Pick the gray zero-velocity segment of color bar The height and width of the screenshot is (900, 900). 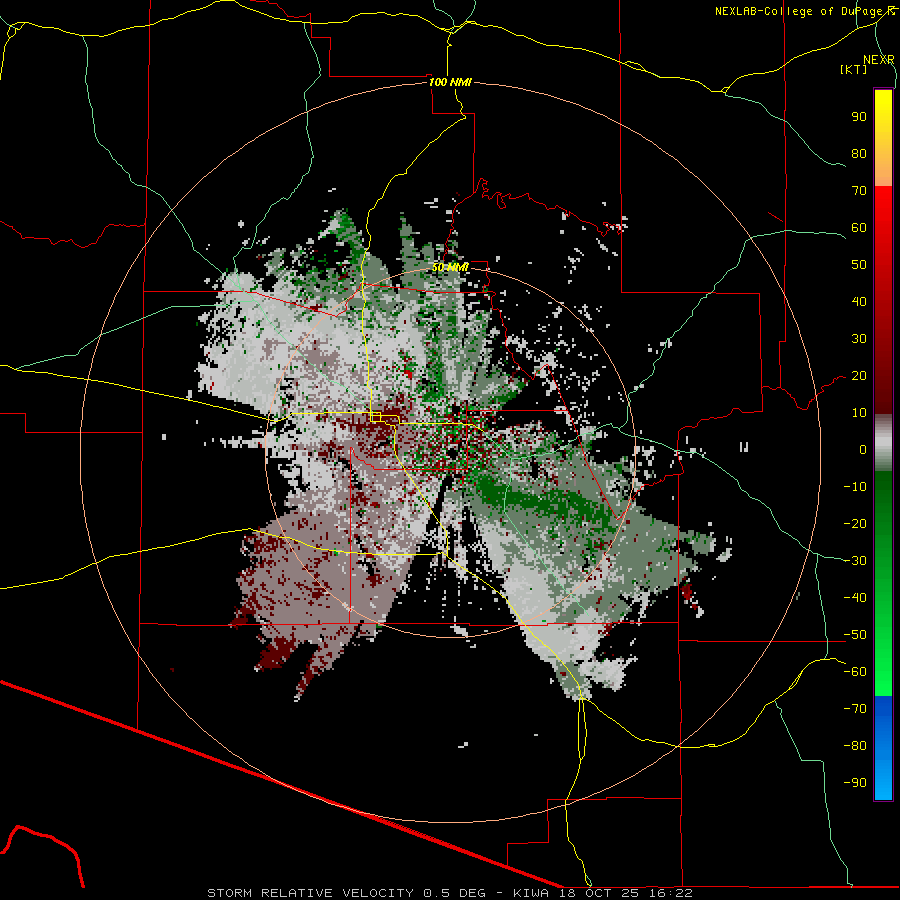click(x=883, y=445)
